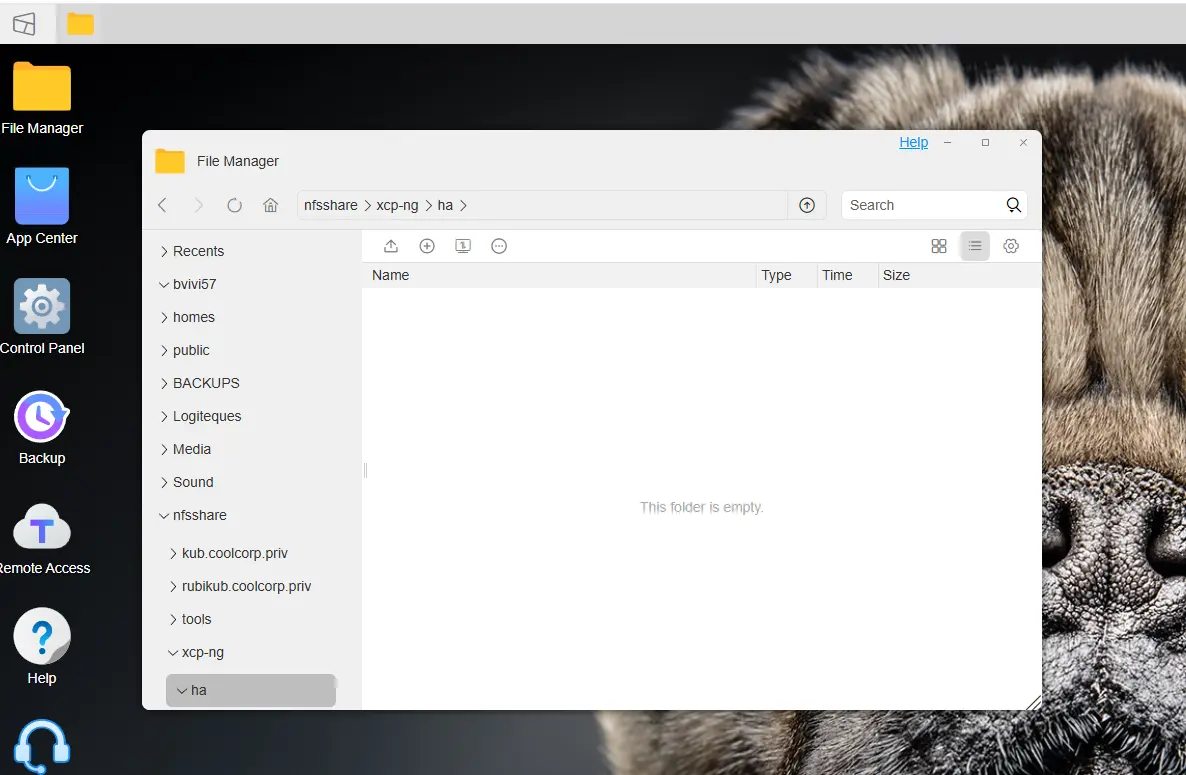This screenshot has width=1186, height=775.
Task: Switch to list view
Action: [x=975, y=246]
